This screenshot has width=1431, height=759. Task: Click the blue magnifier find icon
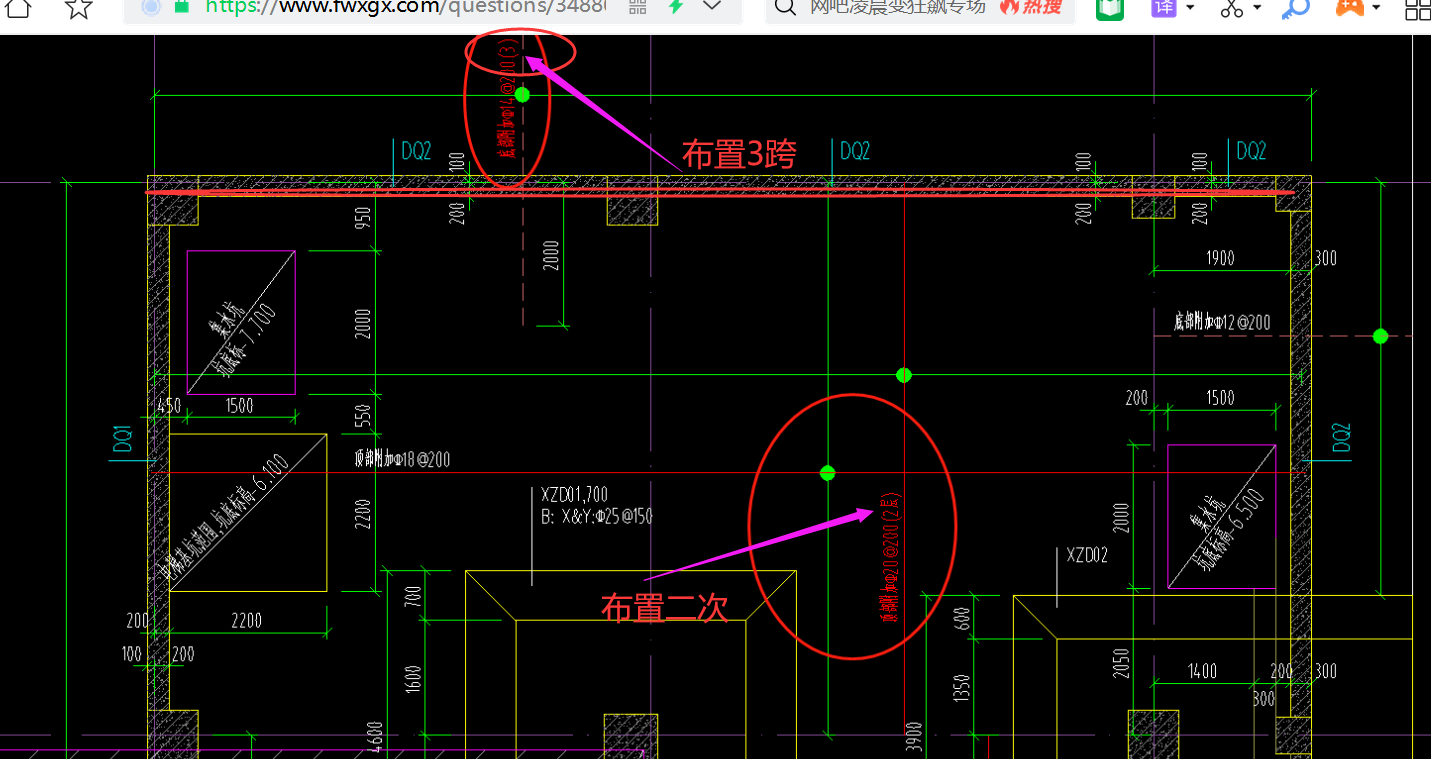(x=1297, y=8)
